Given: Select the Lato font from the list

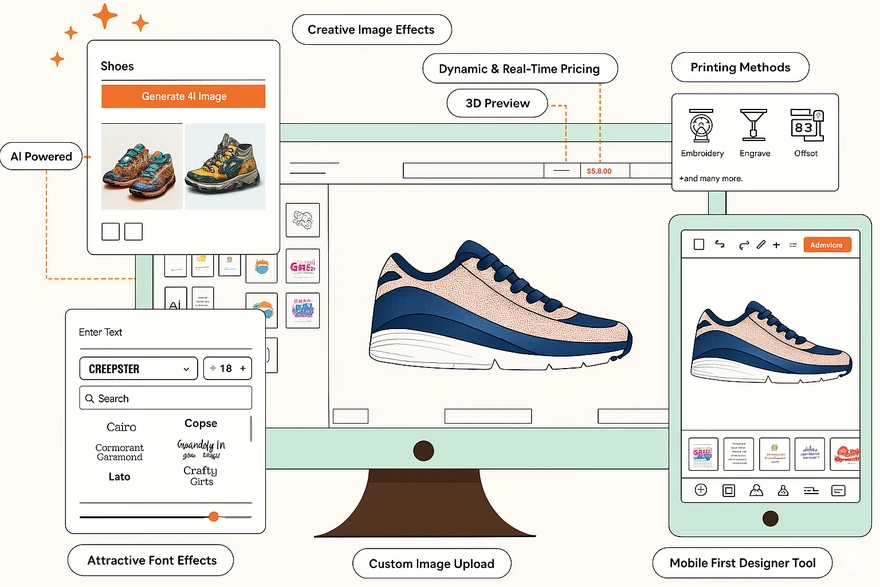Looking at the screenshot, I should pyautogui.click(x=119, y=477).
